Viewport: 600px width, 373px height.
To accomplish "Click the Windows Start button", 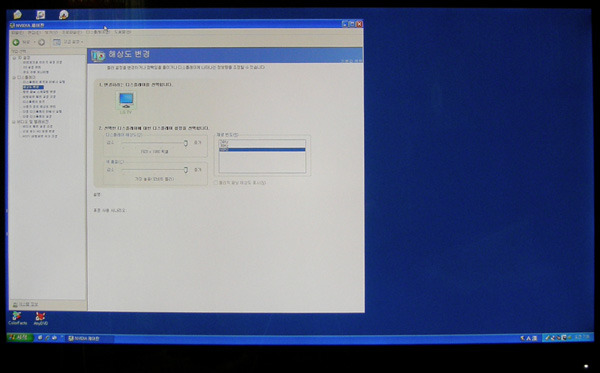I will coord(20,338).
